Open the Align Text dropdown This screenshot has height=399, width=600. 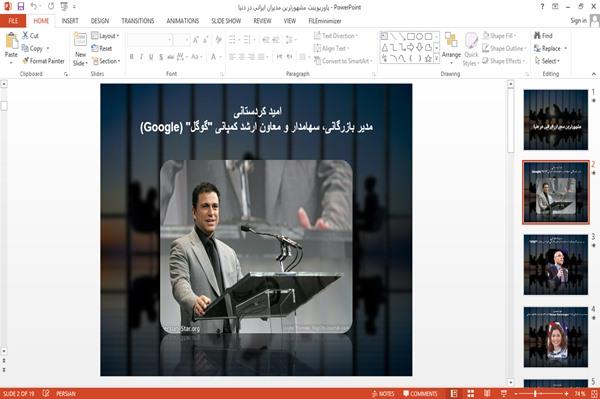331,48
